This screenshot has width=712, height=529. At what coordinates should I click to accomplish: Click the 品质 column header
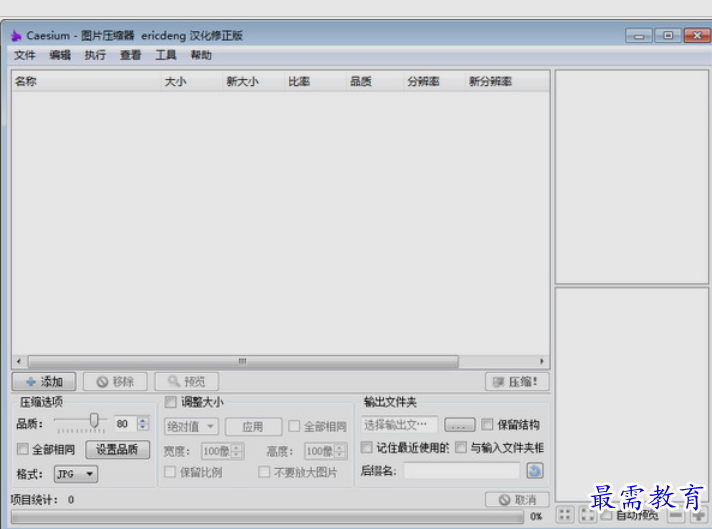pos(374,82)
